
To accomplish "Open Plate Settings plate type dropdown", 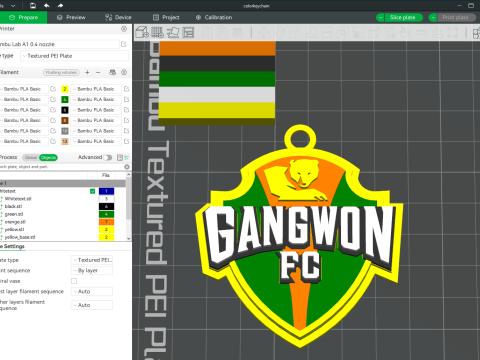I will (x=92, y=260).
